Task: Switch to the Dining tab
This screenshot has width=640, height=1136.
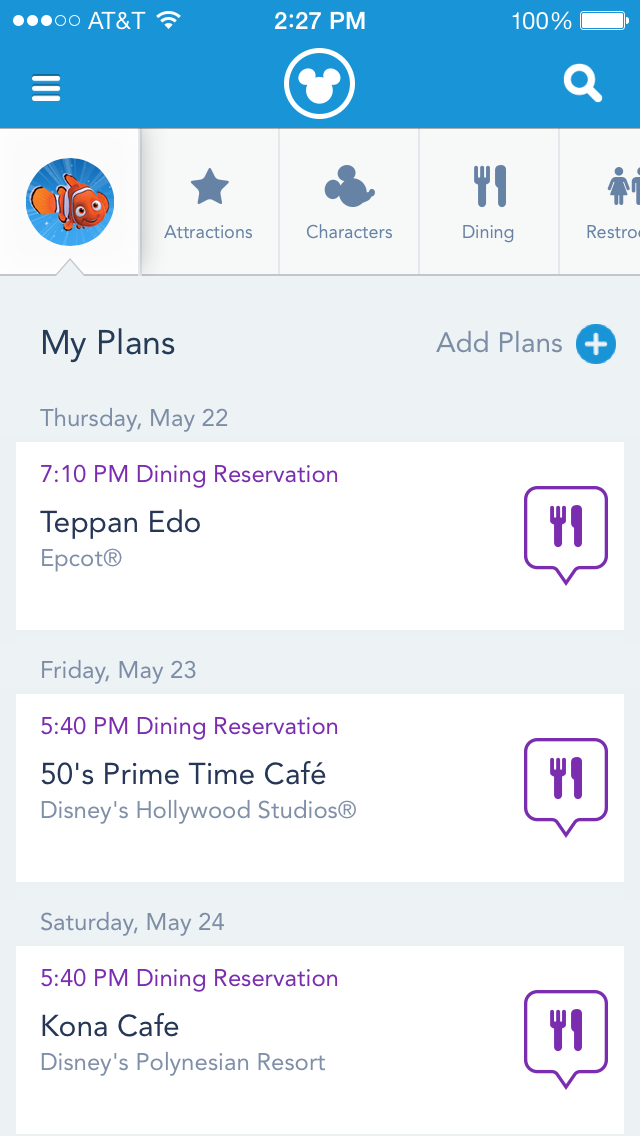Action: click(x=489, y=203)
